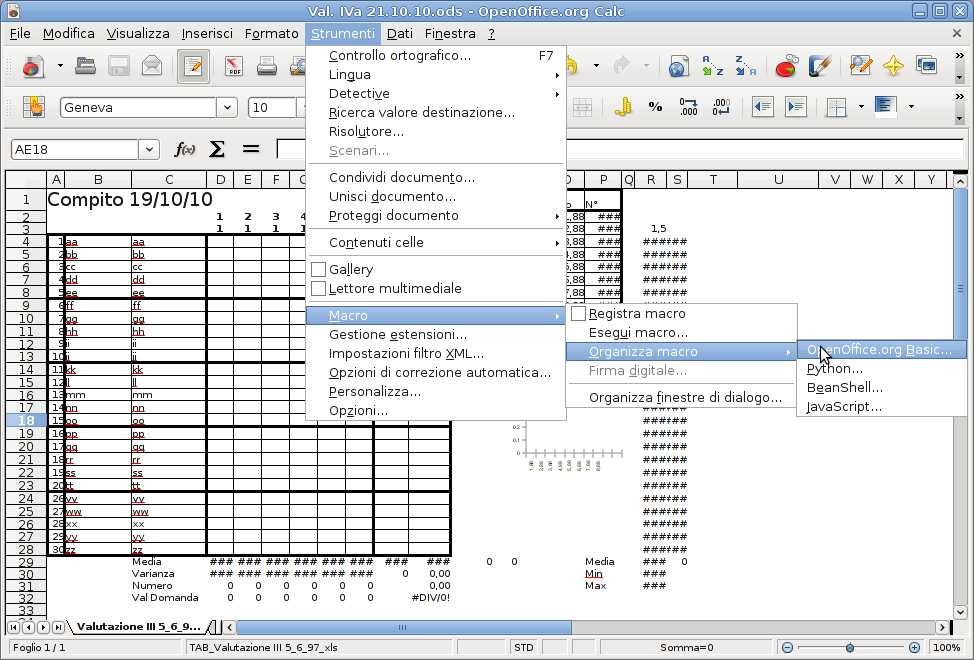This screenshot has width=974, height=660.
Task: Open the Gallery pictures icon in toolbar
Action: (926, 66)
